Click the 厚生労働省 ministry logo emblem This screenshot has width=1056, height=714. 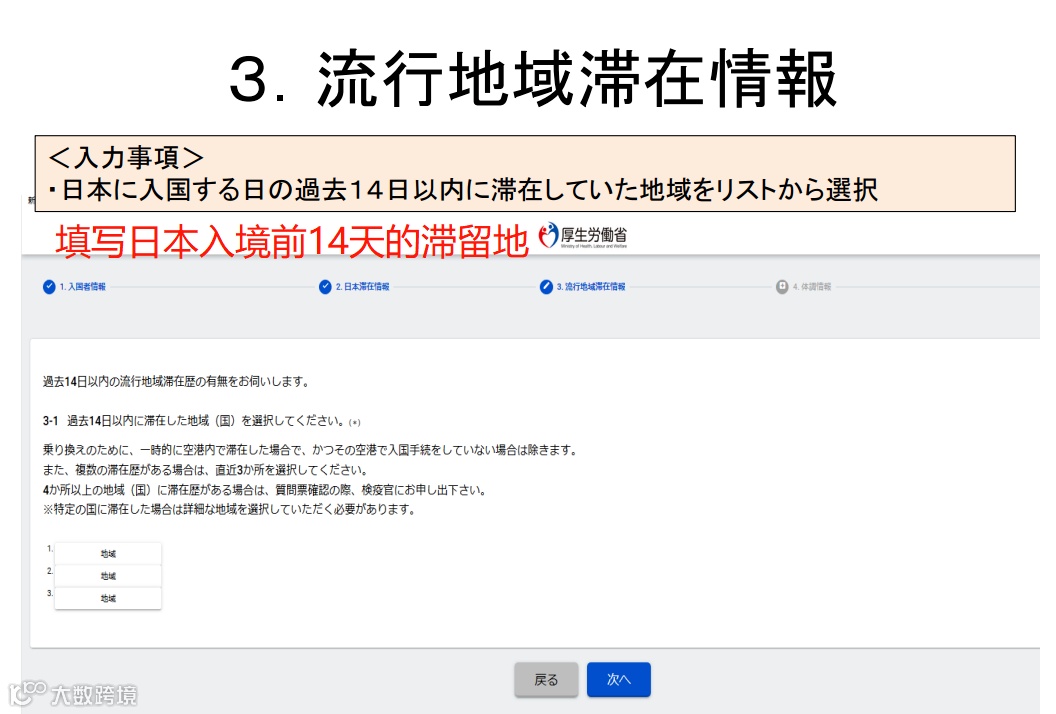click(x=549, y=235)
